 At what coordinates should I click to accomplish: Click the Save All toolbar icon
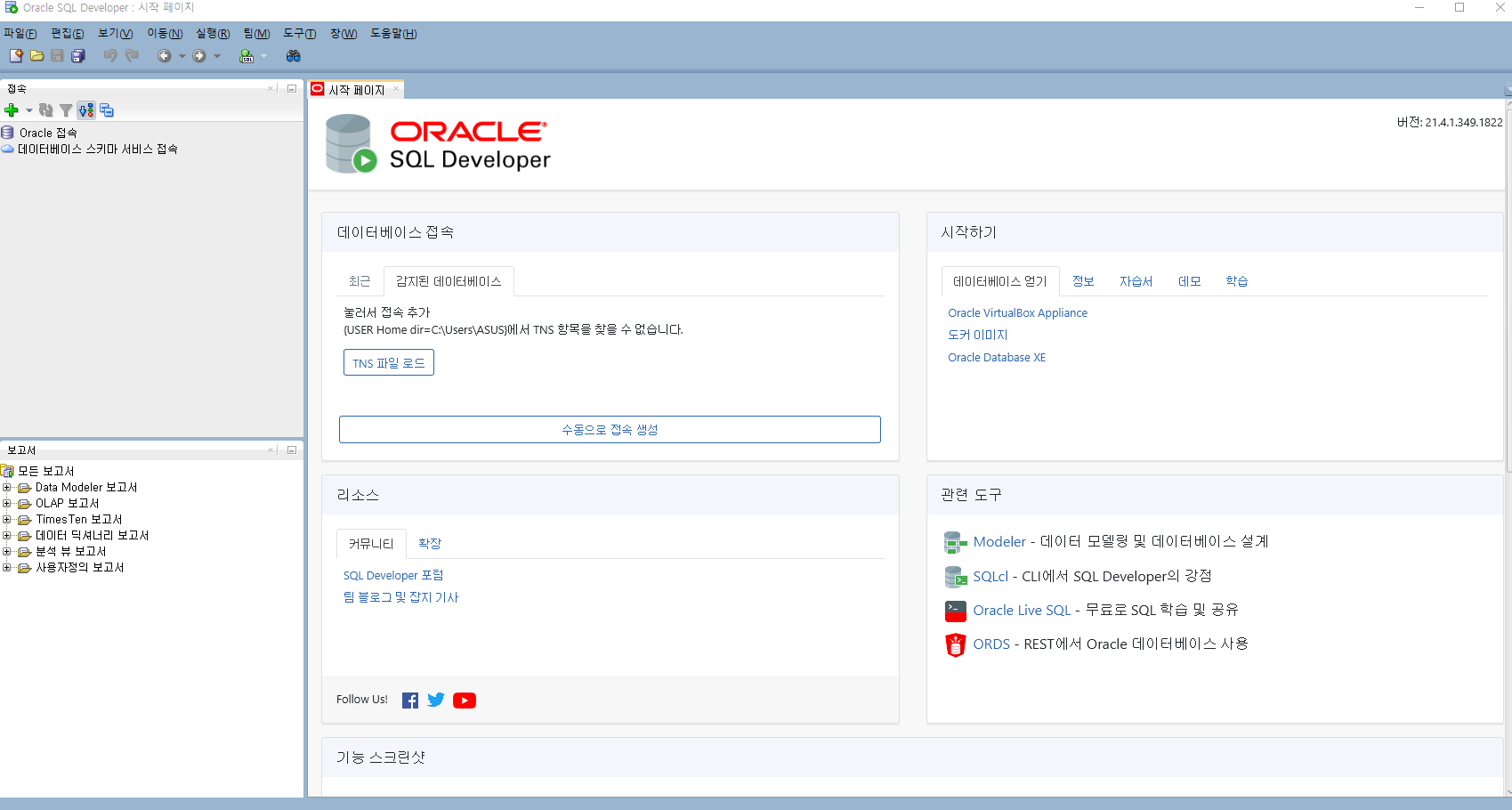pyautogui.click(x=78, y=56)
